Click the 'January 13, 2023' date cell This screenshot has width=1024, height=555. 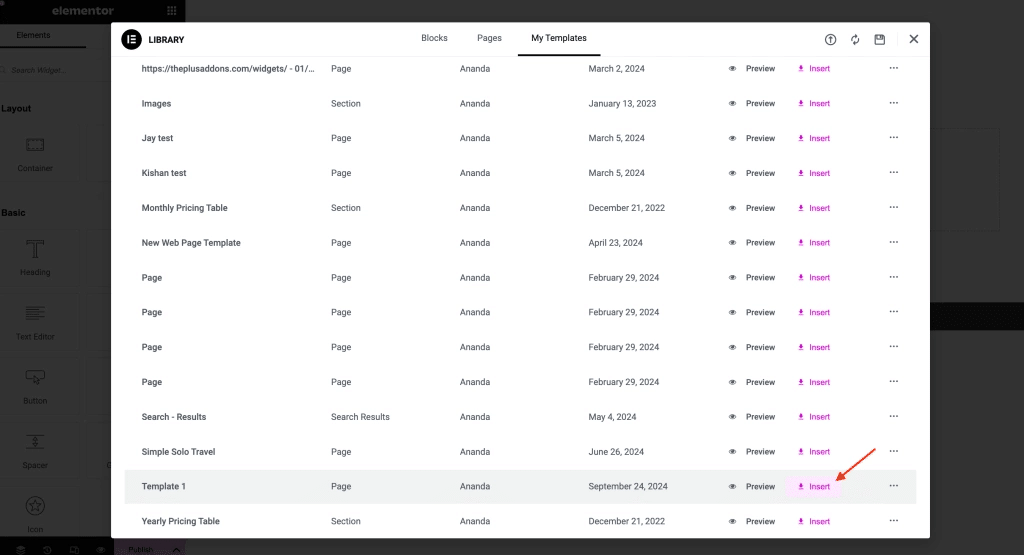(622, 103)
